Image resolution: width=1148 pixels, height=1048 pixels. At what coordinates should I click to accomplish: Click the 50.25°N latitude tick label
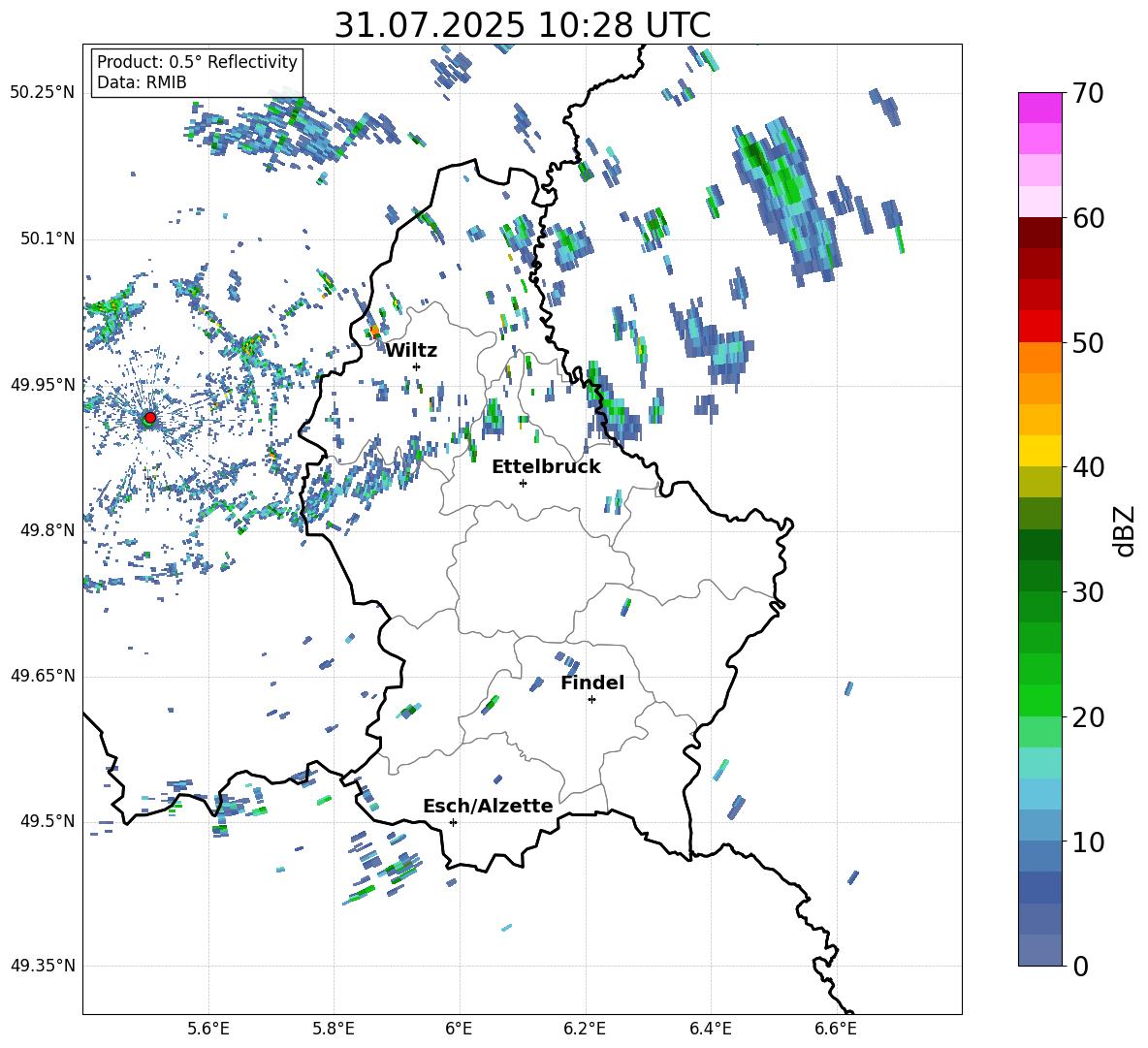[43, 93]
